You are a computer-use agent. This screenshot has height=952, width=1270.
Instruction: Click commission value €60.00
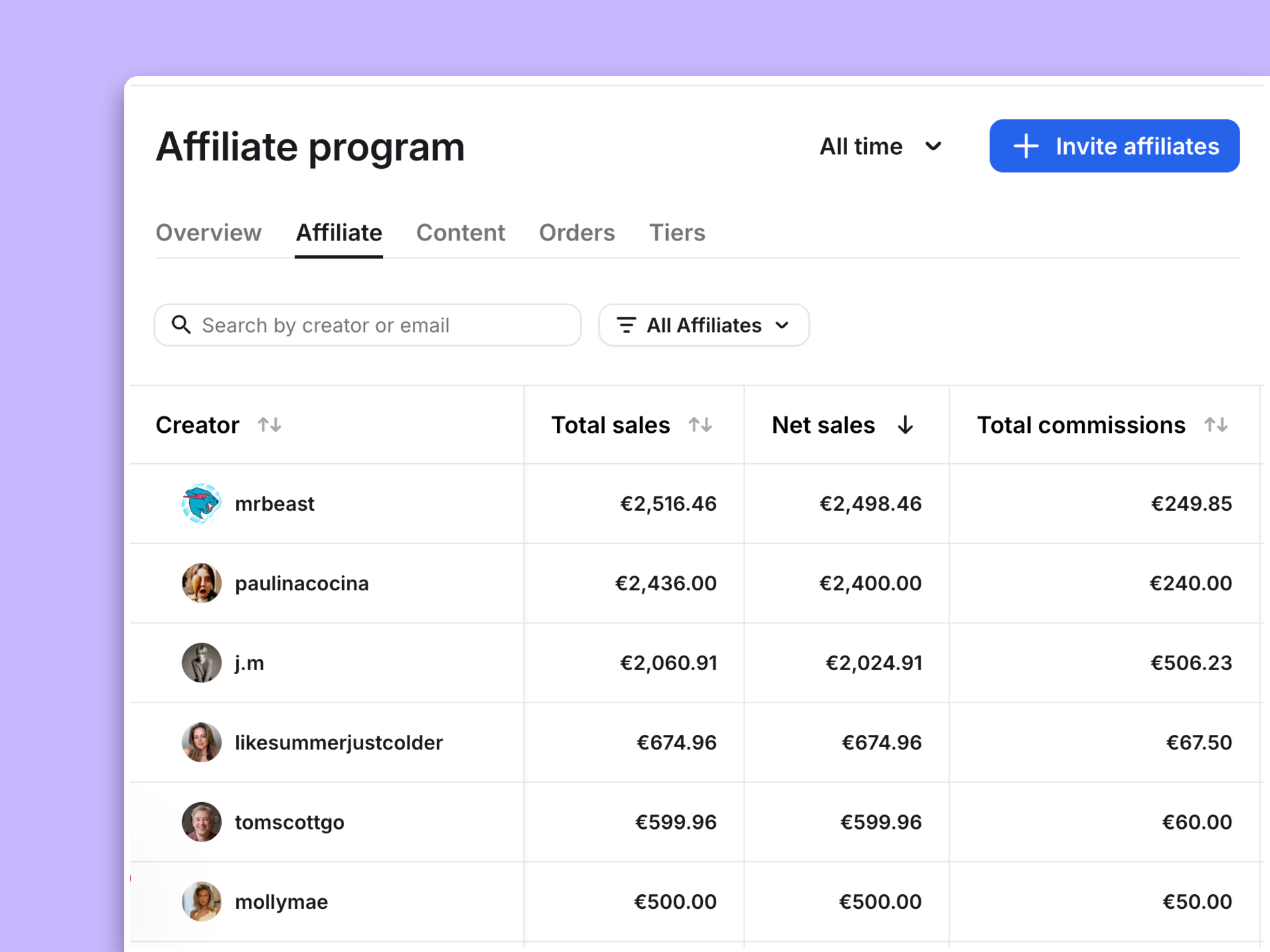coord(1197,823)
